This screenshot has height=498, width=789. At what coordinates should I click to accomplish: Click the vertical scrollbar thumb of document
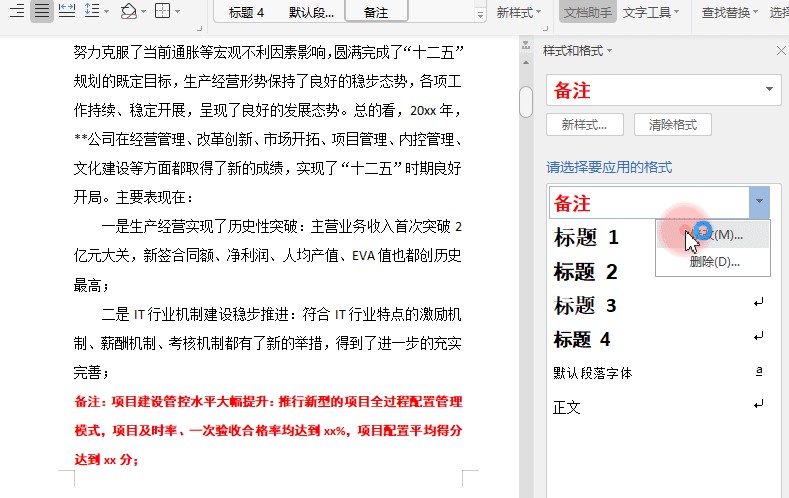tap(526, 102)
